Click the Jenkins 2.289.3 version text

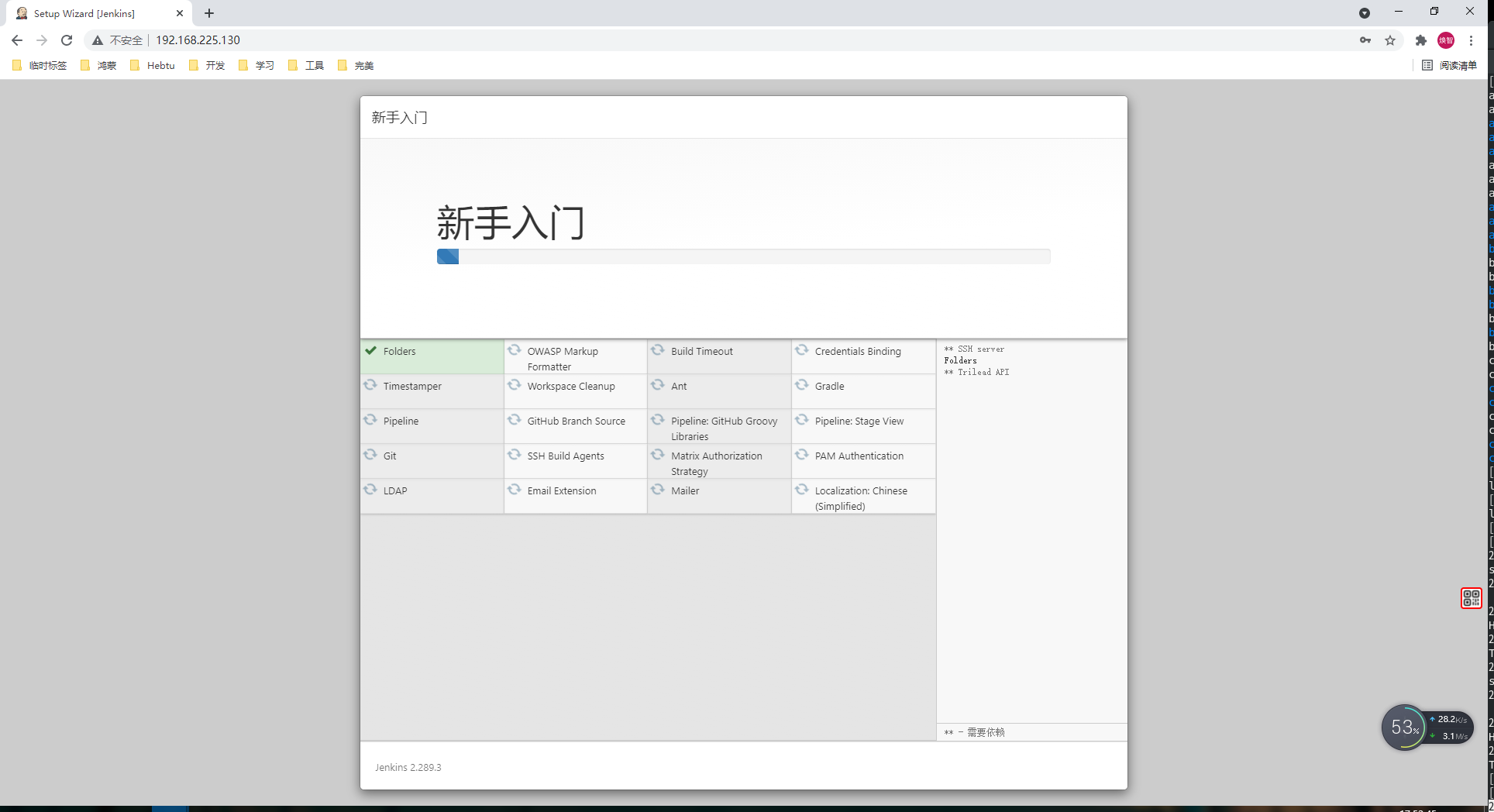408,767
